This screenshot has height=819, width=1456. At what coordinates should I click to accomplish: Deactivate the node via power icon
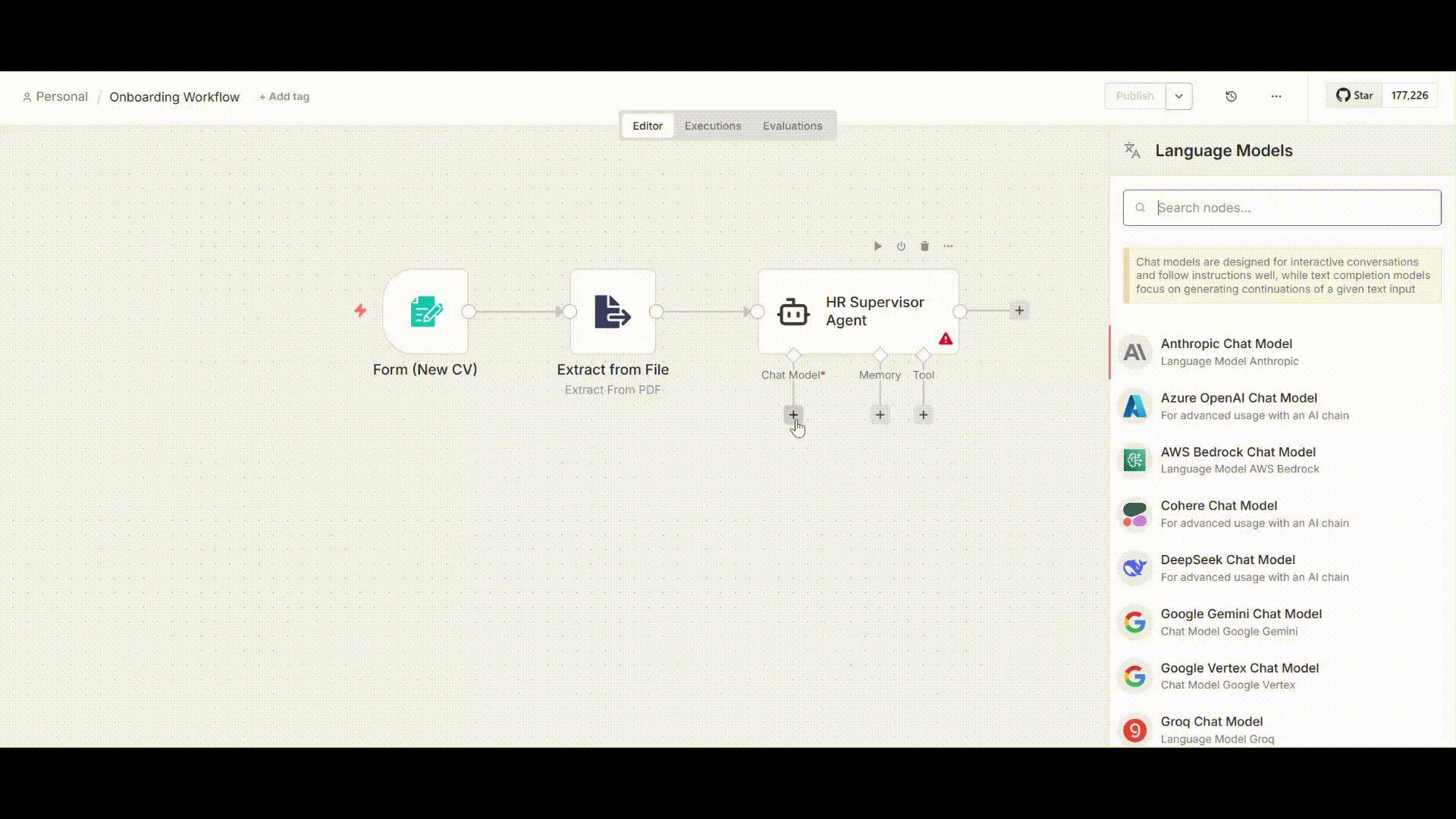[x=901, y=246]
